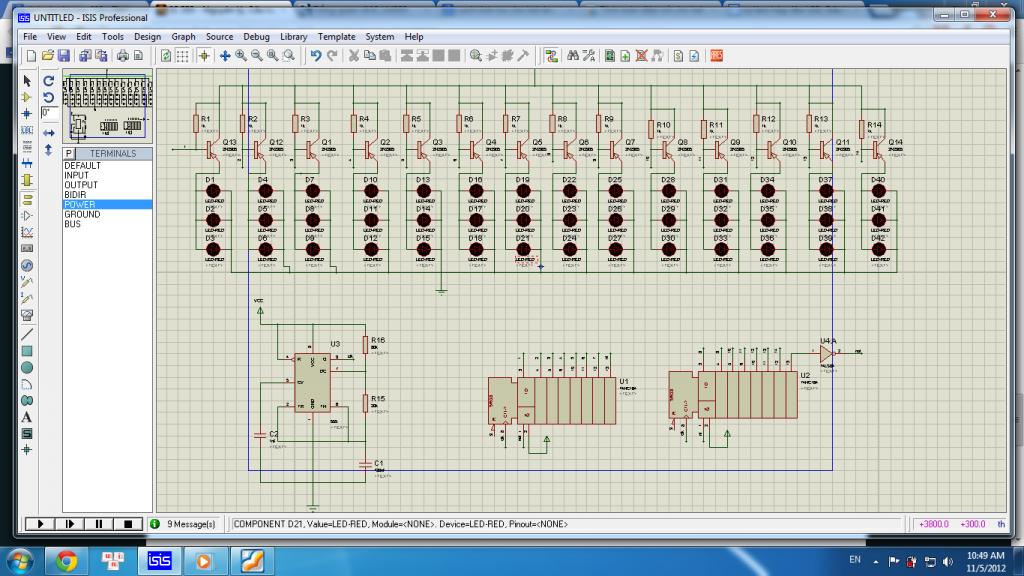1024x576 pixels.
Task: Click the rotation angle input field
Action: tap(48, 114)
